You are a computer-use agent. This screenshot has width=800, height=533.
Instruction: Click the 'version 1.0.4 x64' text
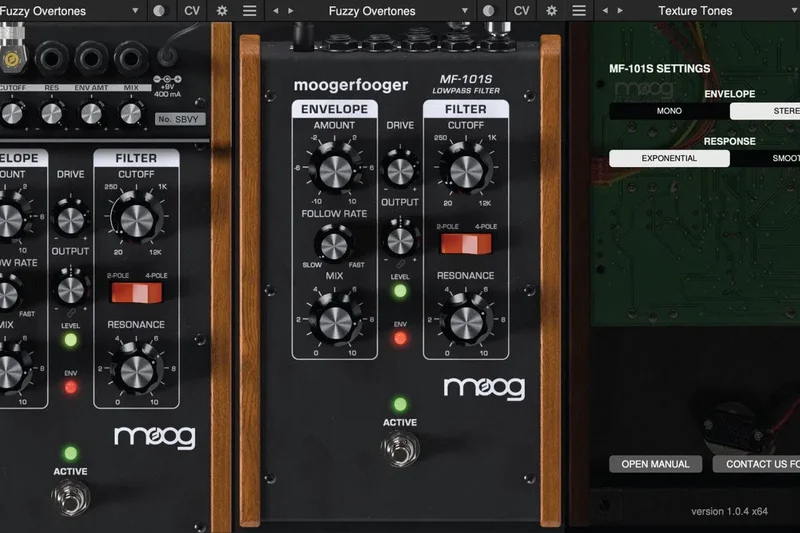730,511
